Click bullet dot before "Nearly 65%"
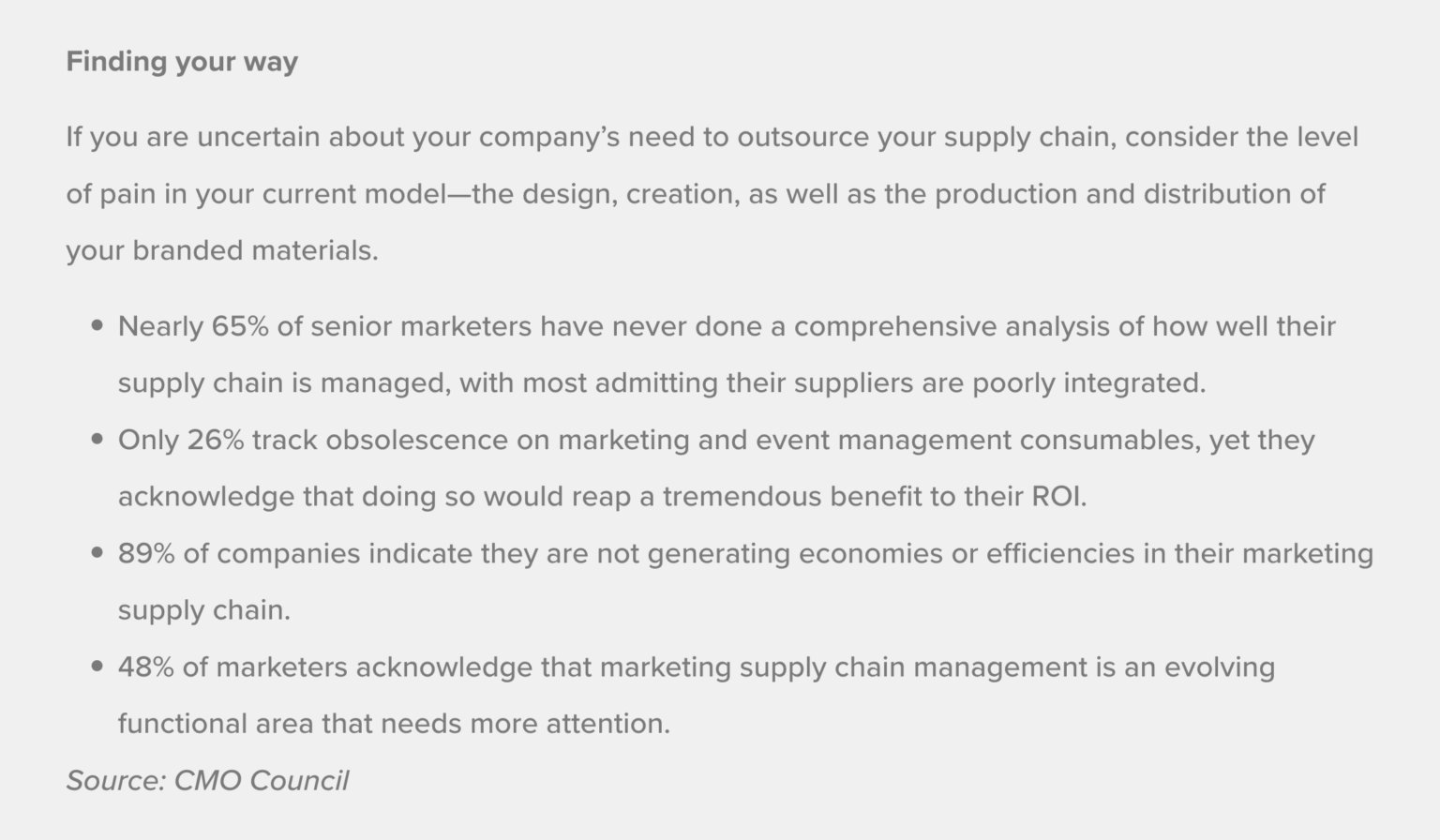The image size is (1440, 840). pyautogui.click(x=97, y=326)
